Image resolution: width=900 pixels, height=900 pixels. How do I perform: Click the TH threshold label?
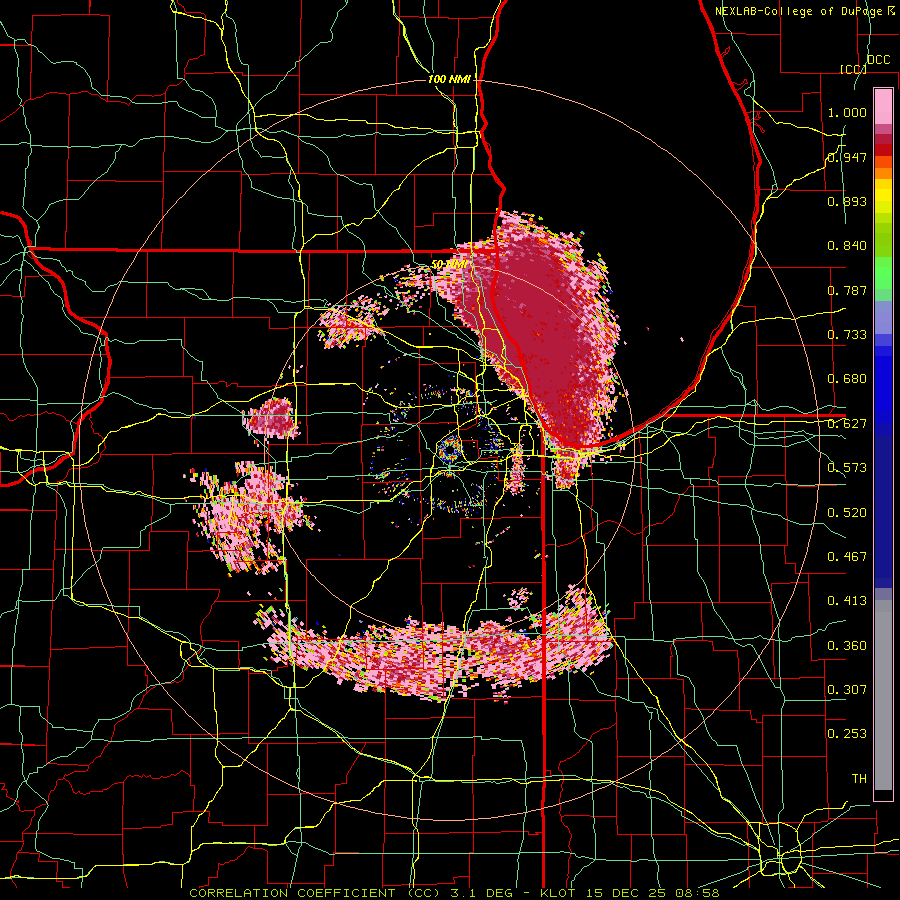pyautogui.click(x=859, y=779)
